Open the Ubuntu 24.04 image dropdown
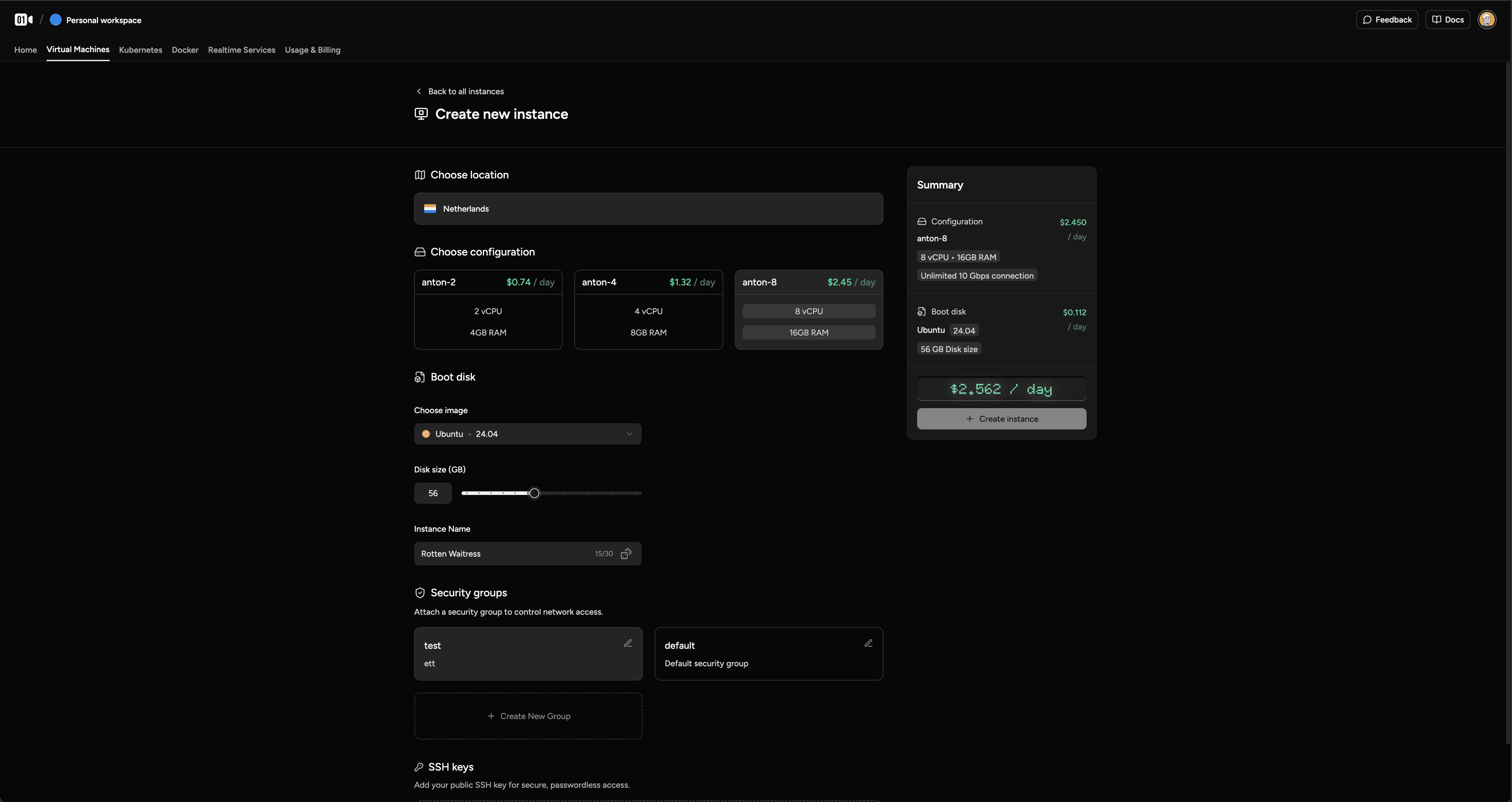Screen dimensions: 1512x802 pyautogui.click(x=528, y=434)
